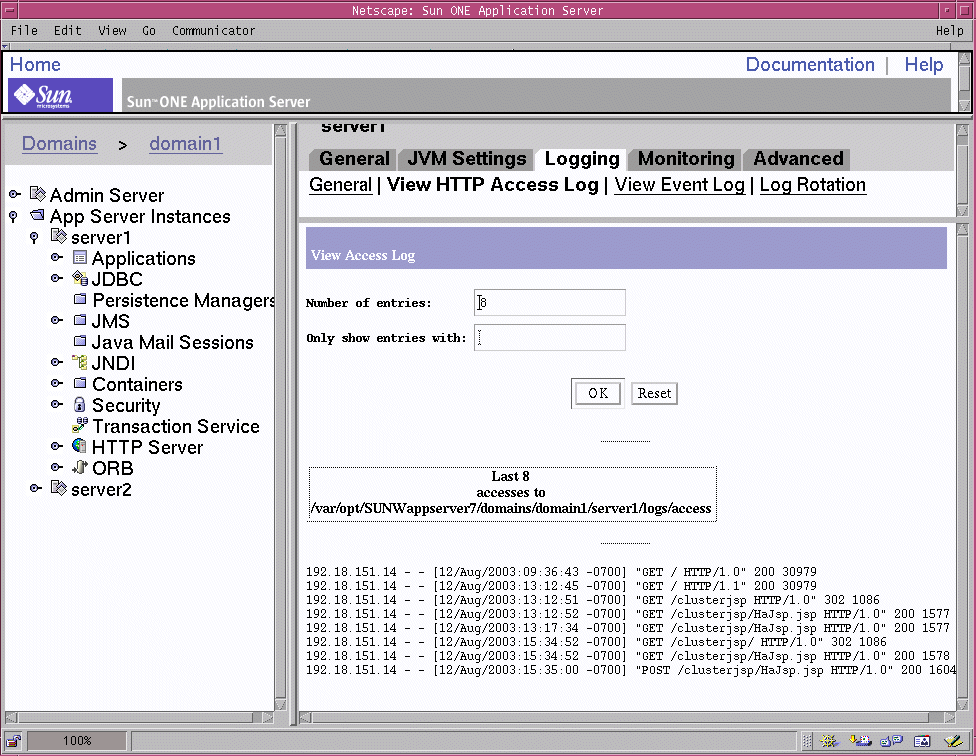Viewport: 976px width, 756px height.
Task: Expand the Admin Server tree node
Action: (x=15, y=194)
